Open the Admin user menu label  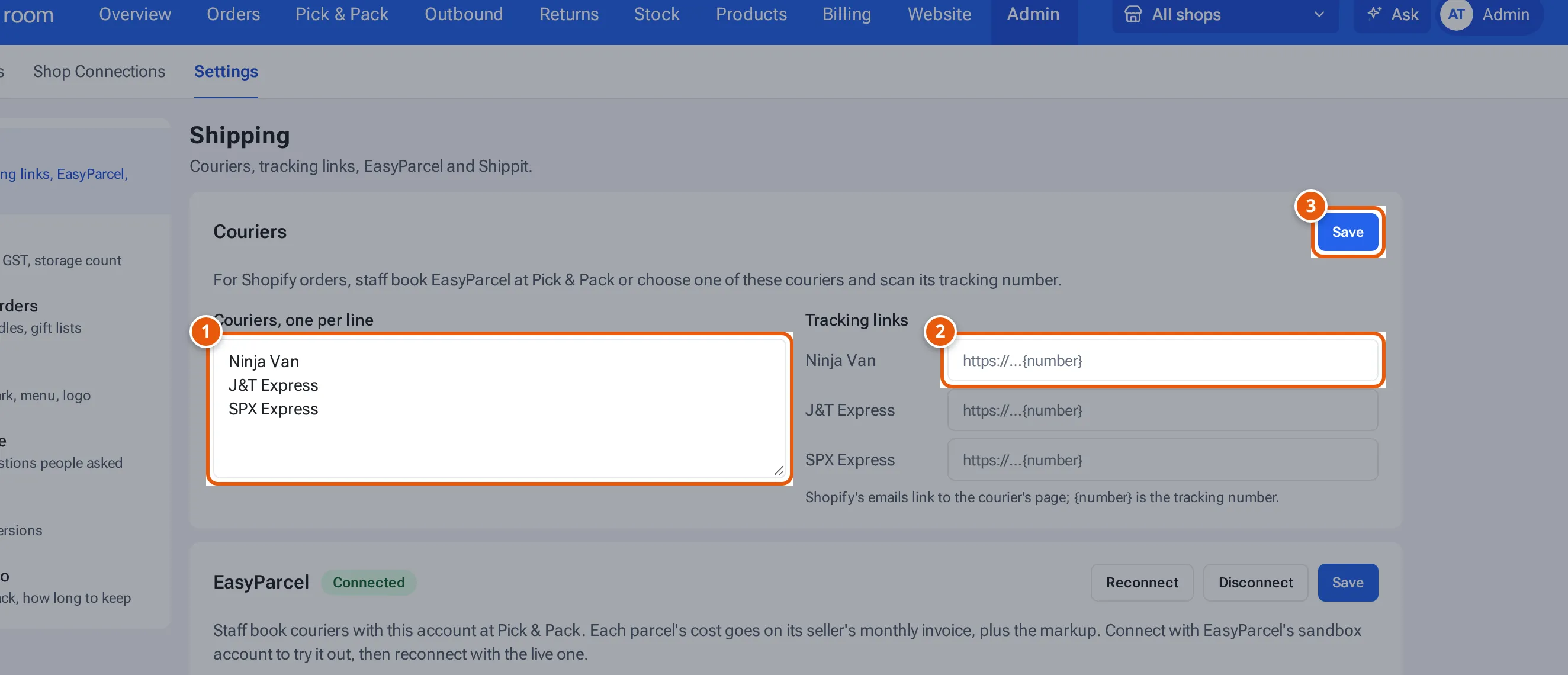[1505, 14]
